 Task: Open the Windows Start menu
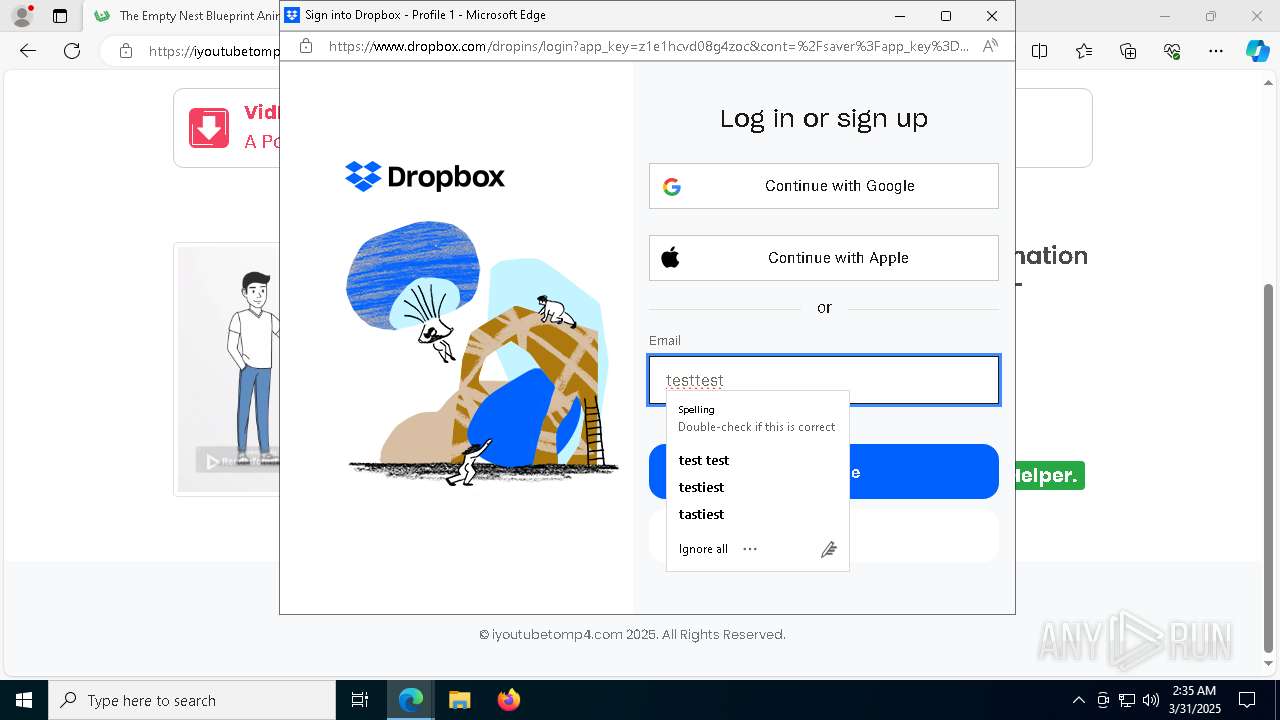tap(24, 700)
